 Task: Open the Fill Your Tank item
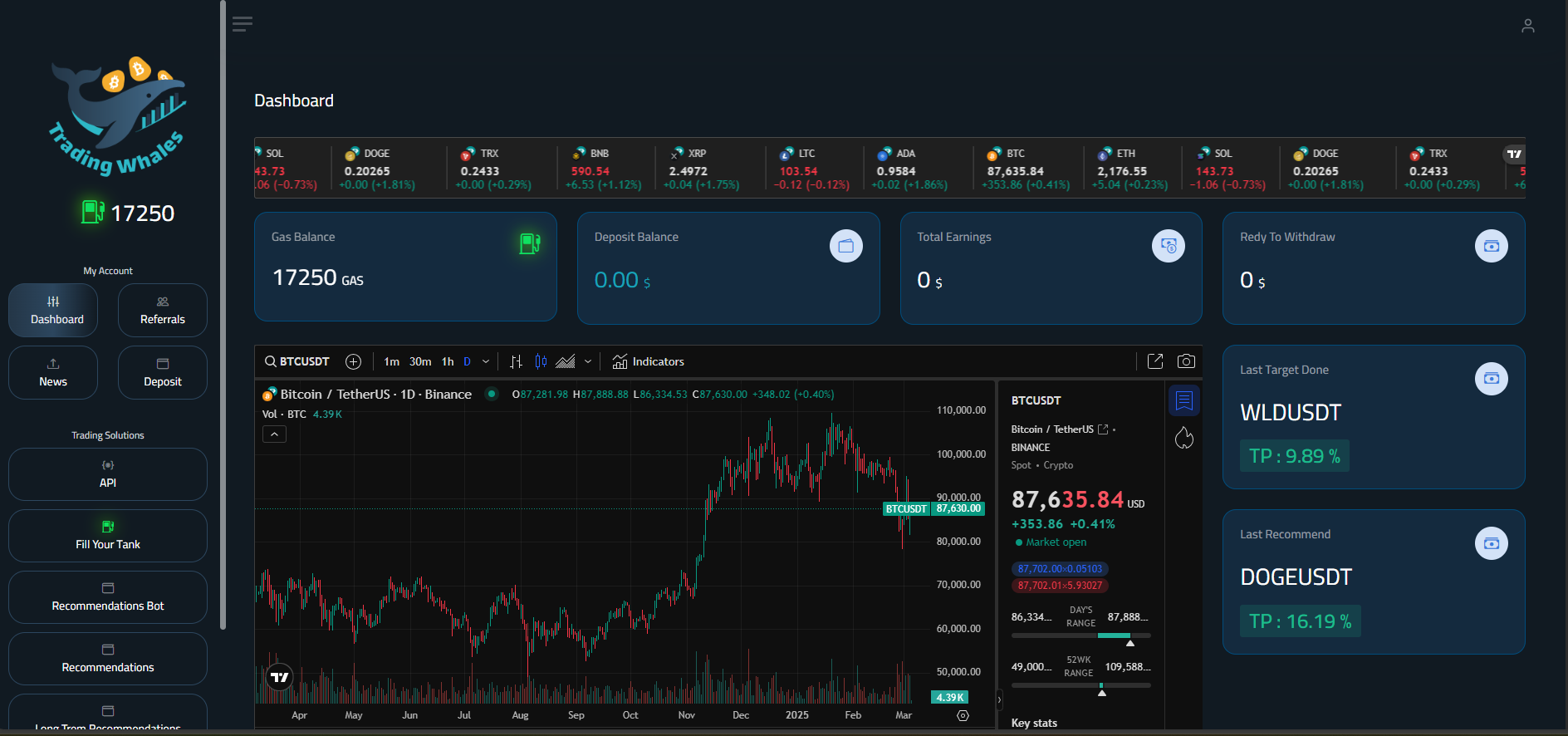[108, 536]
